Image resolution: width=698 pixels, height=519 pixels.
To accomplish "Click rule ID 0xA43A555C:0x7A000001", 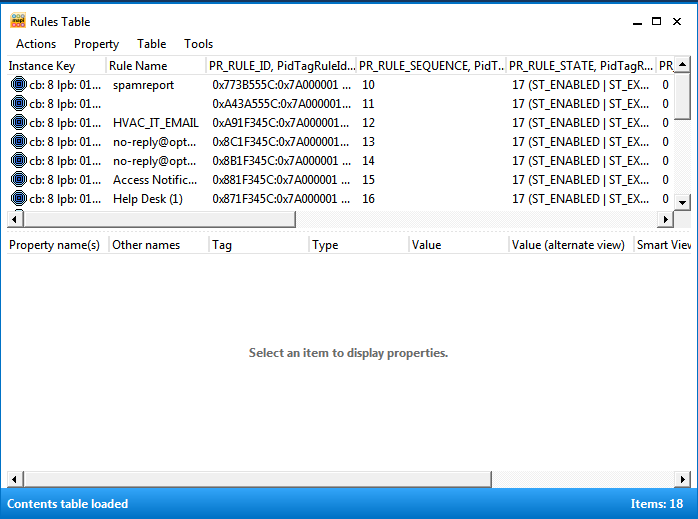I will pyautogui.click(x=281, y=104).
